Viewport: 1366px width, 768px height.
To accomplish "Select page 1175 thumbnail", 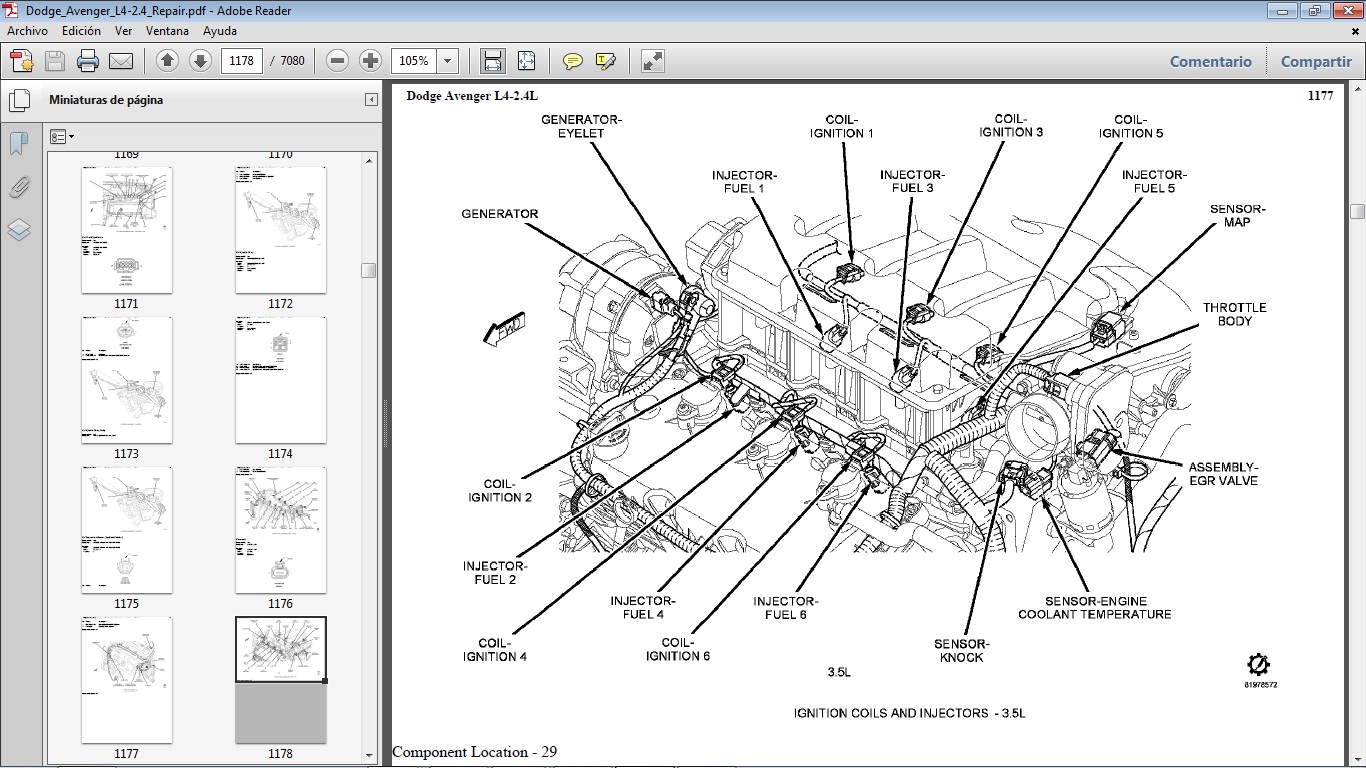I will (126, 530).
